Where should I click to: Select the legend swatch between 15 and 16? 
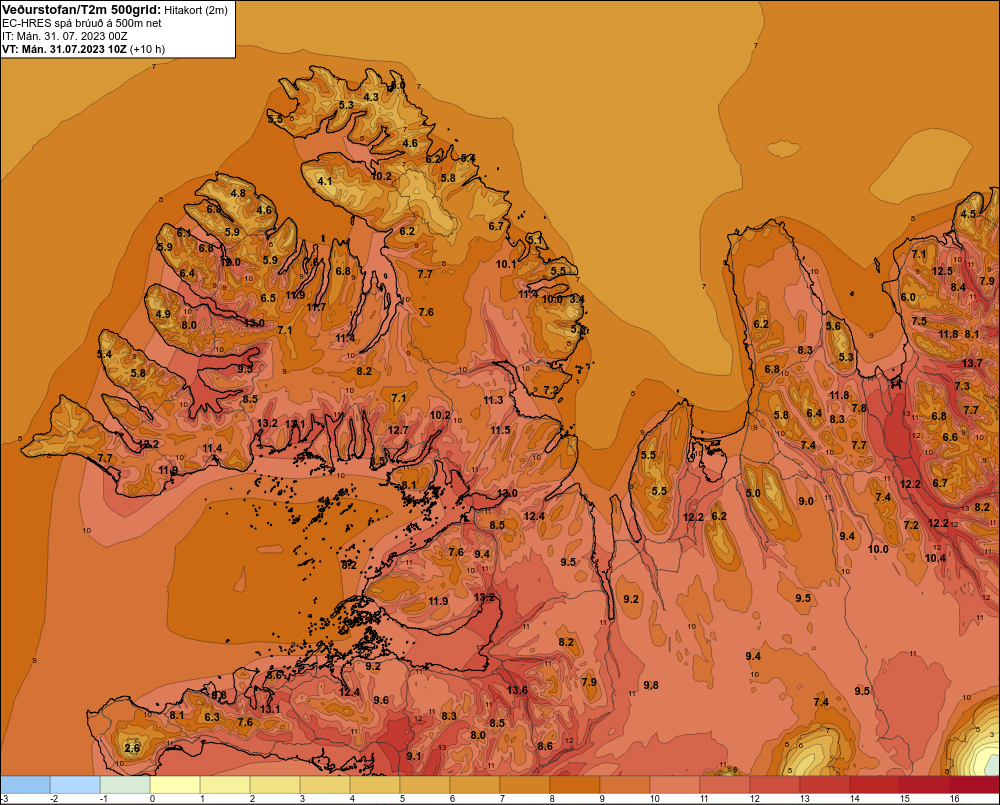(925, 785)
